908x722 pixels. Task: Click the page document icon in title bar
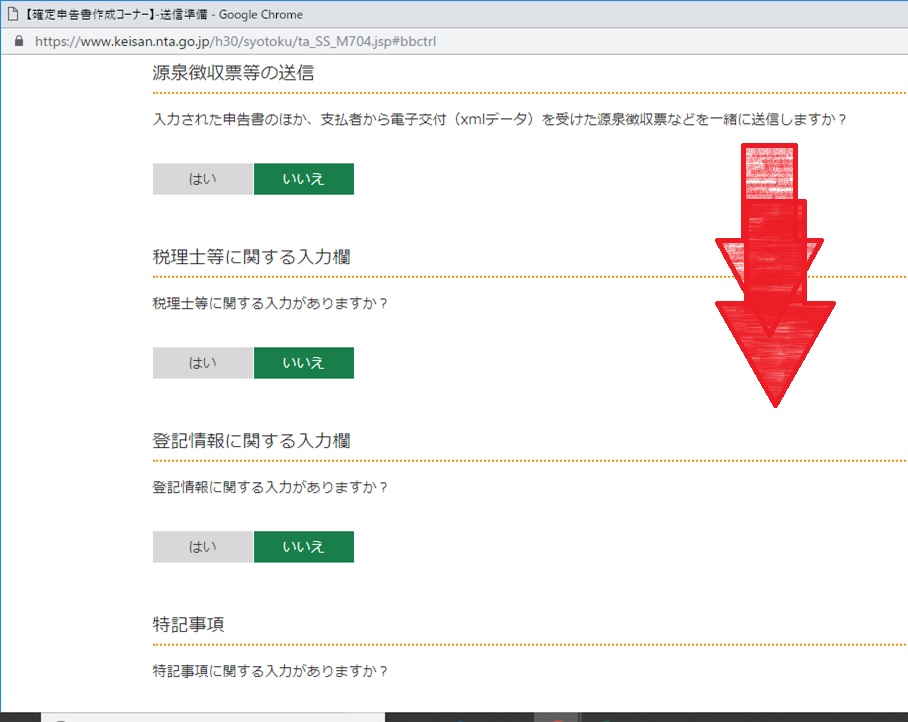tap(13, 14)
